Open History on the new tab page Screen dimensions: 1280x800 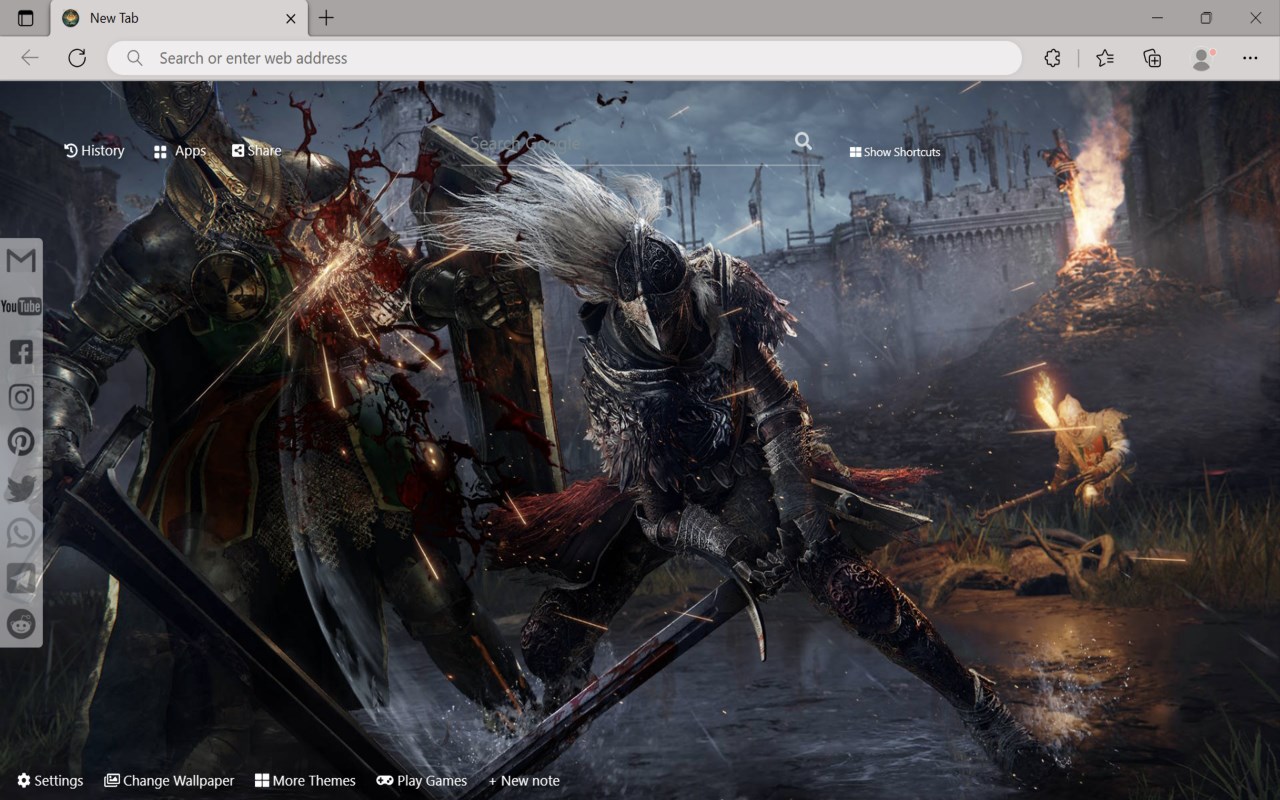[94, 150]
